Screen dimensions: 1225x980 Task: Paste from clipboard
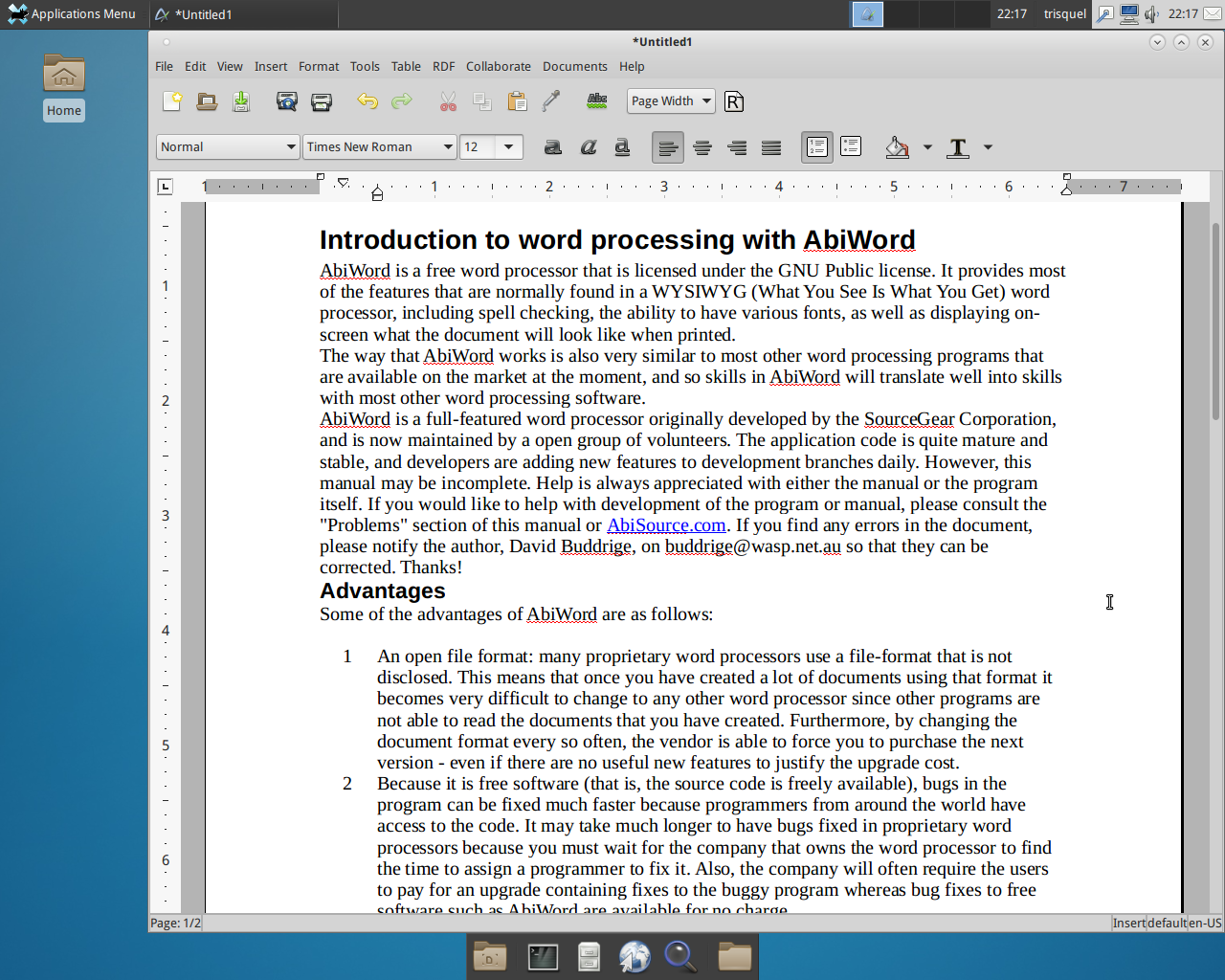point(517,101)
